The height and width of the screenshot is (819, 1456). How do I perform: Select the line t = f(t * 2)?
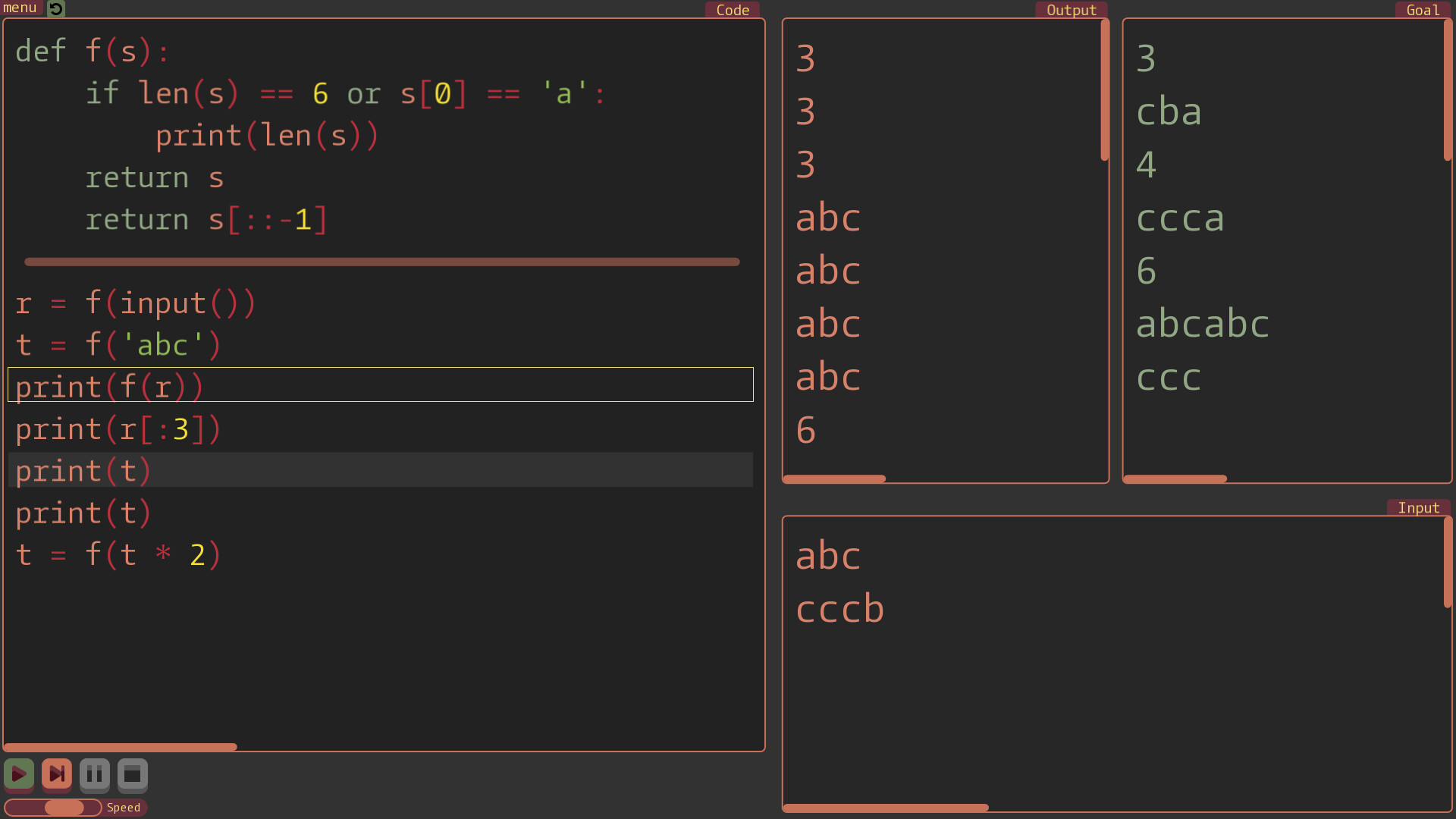tap(118, 554)
